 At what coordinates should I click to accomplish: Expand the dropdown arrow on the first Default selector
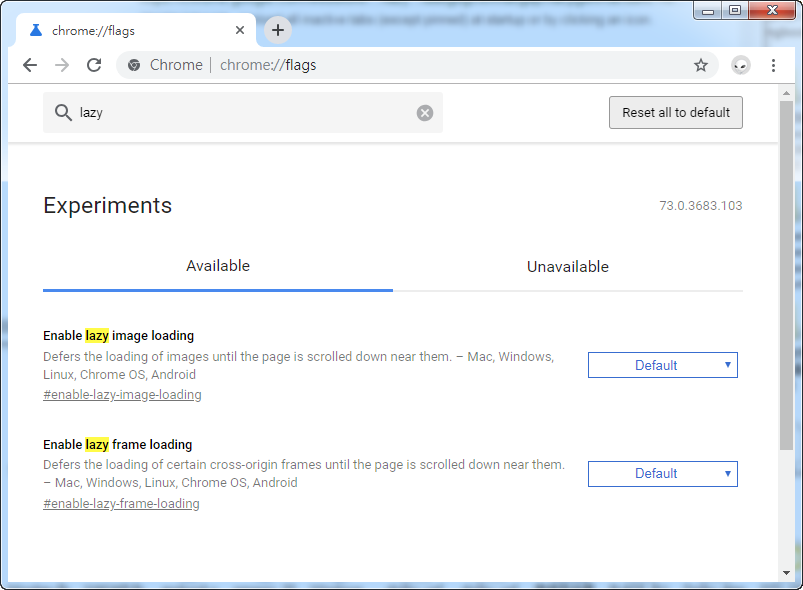(727, 364)
